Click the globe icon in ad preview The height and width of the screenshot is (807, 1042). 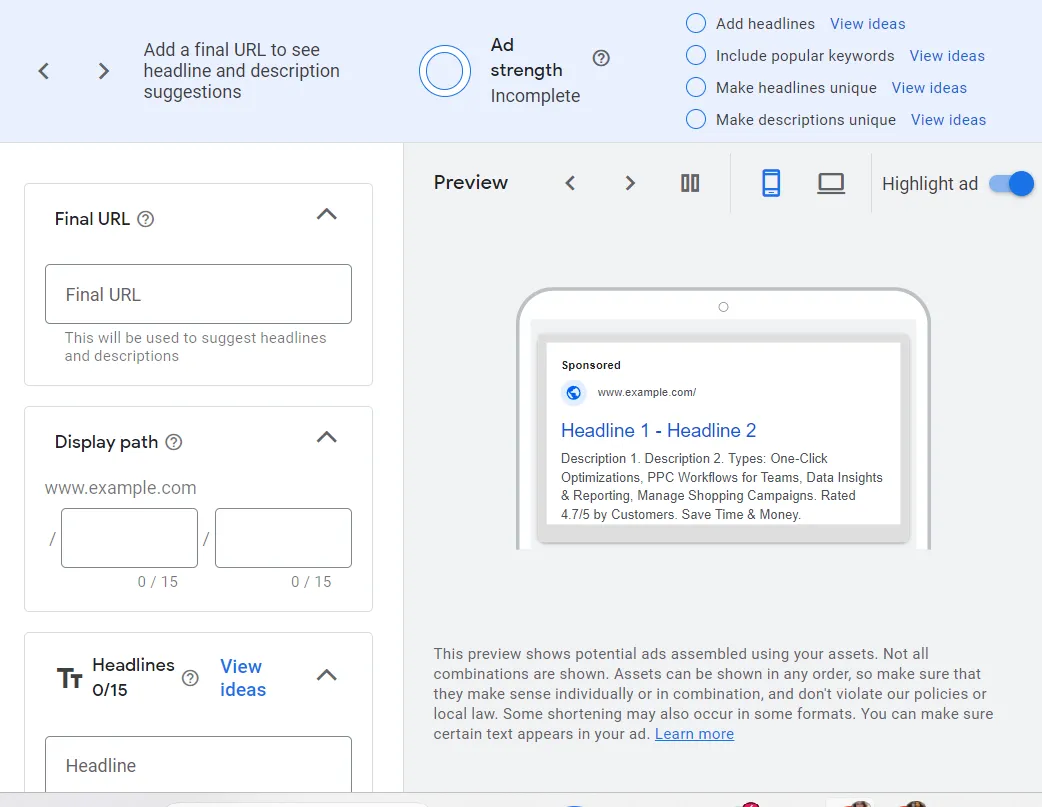(573, 392)
